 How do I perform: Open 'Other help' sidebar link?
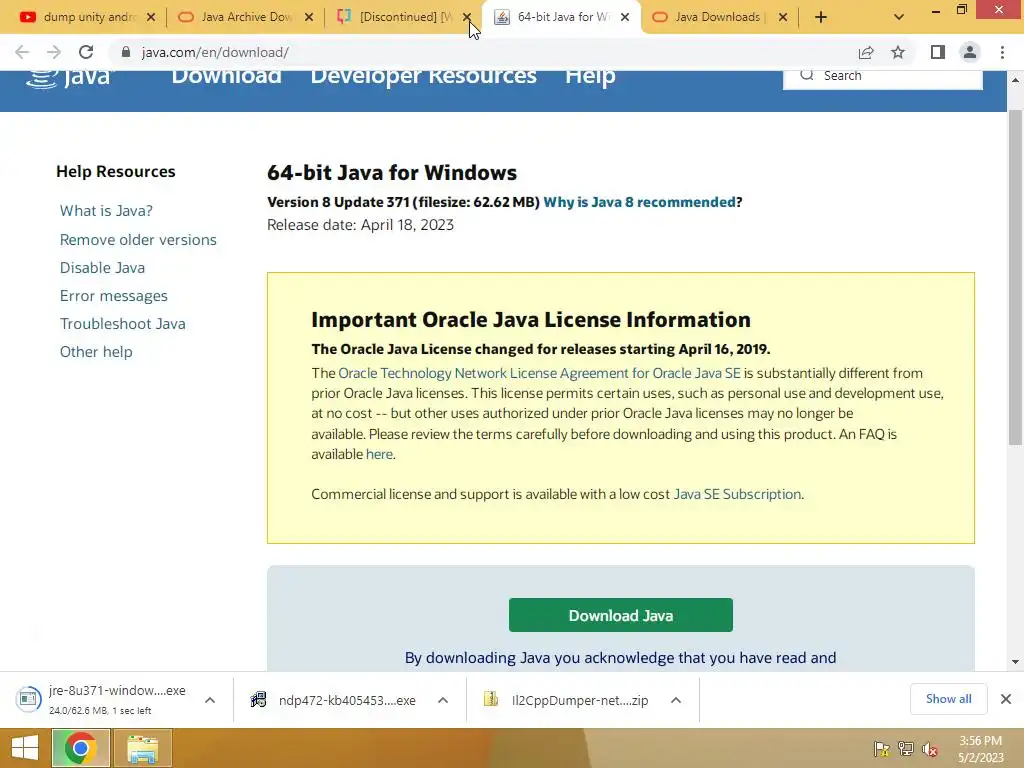click(x=96, y=352)
